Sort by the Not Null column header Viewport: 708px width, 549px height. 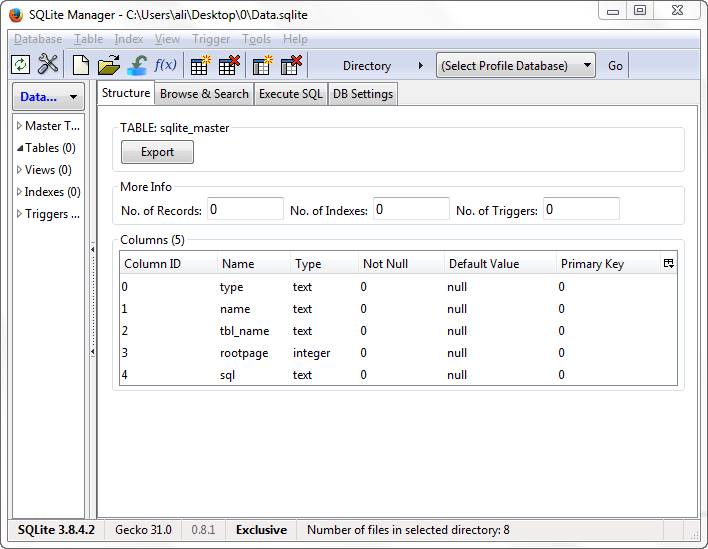point(401,264)
